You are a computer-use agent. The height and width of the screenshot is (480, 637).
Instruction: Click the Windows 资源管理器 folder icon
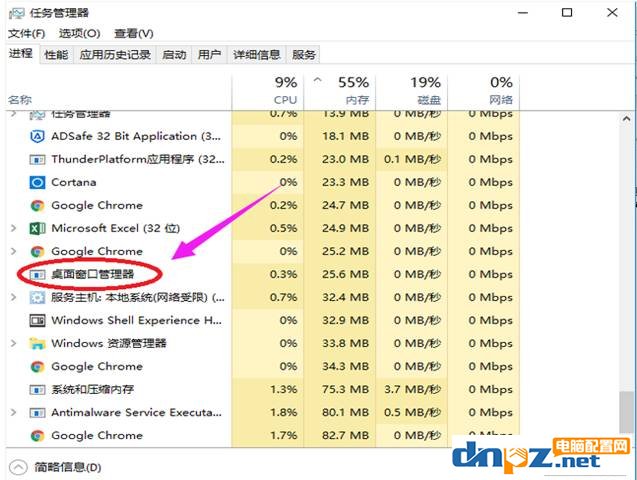coord(37,344)
